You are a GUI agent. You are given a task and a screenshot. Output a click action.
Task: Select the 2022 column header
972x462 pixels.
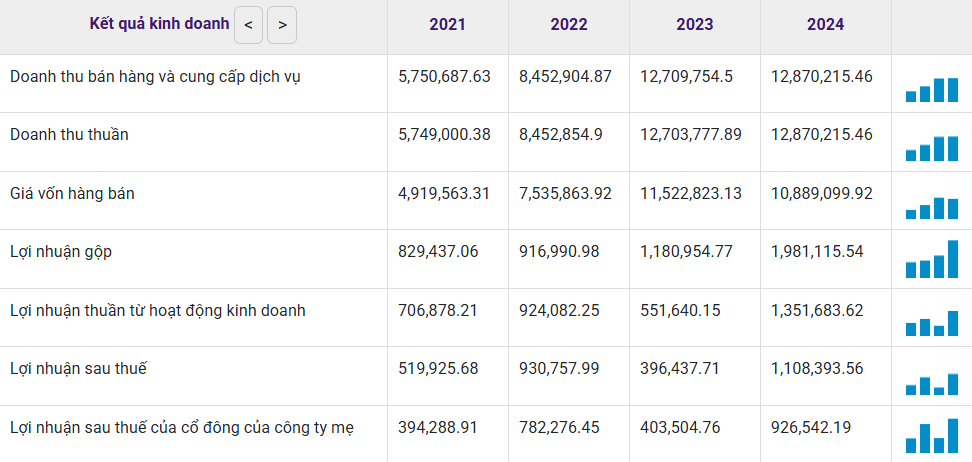pyautogui.click(x=568, y=24)
